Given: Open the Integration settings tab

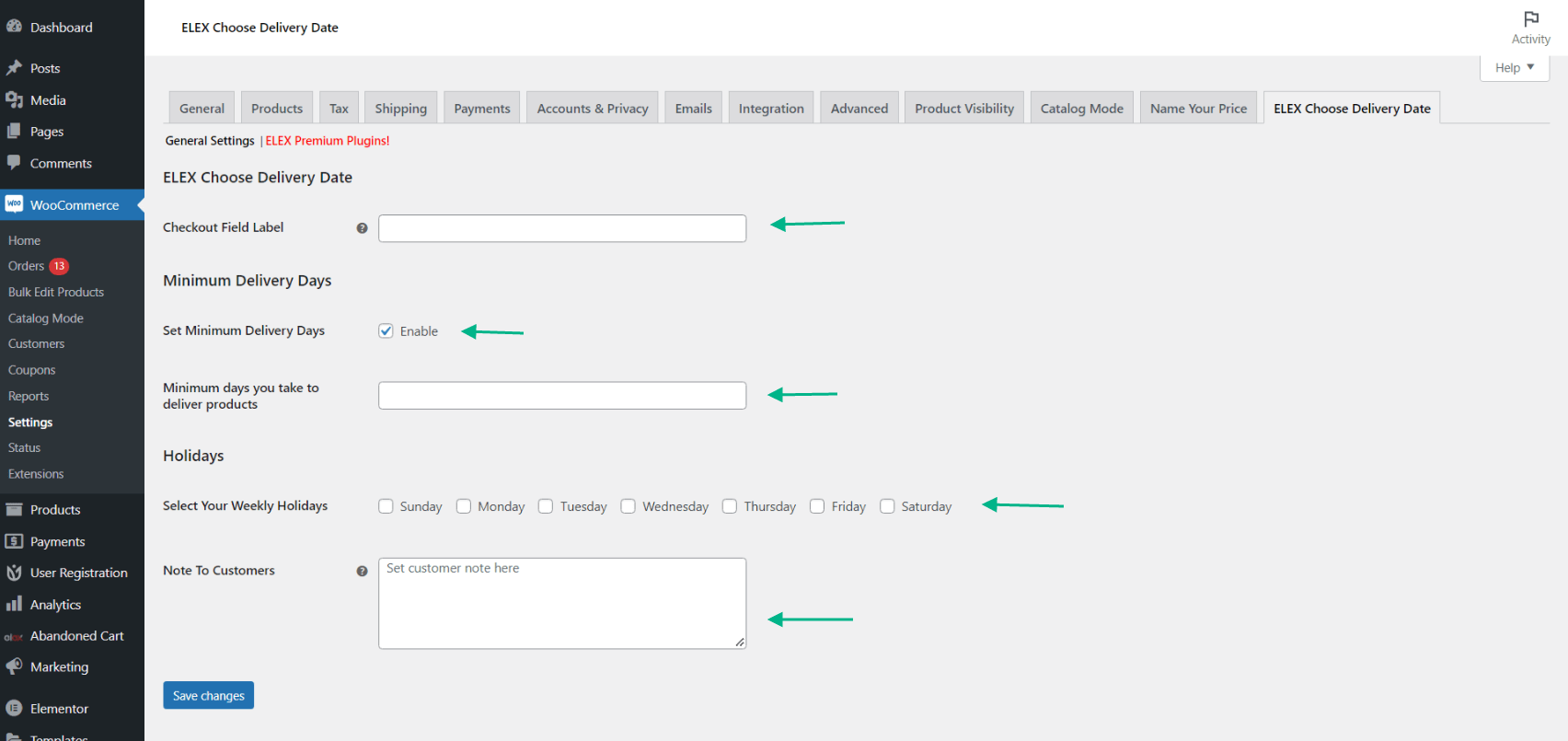Looking at the screenshot, I should [771, 108].
